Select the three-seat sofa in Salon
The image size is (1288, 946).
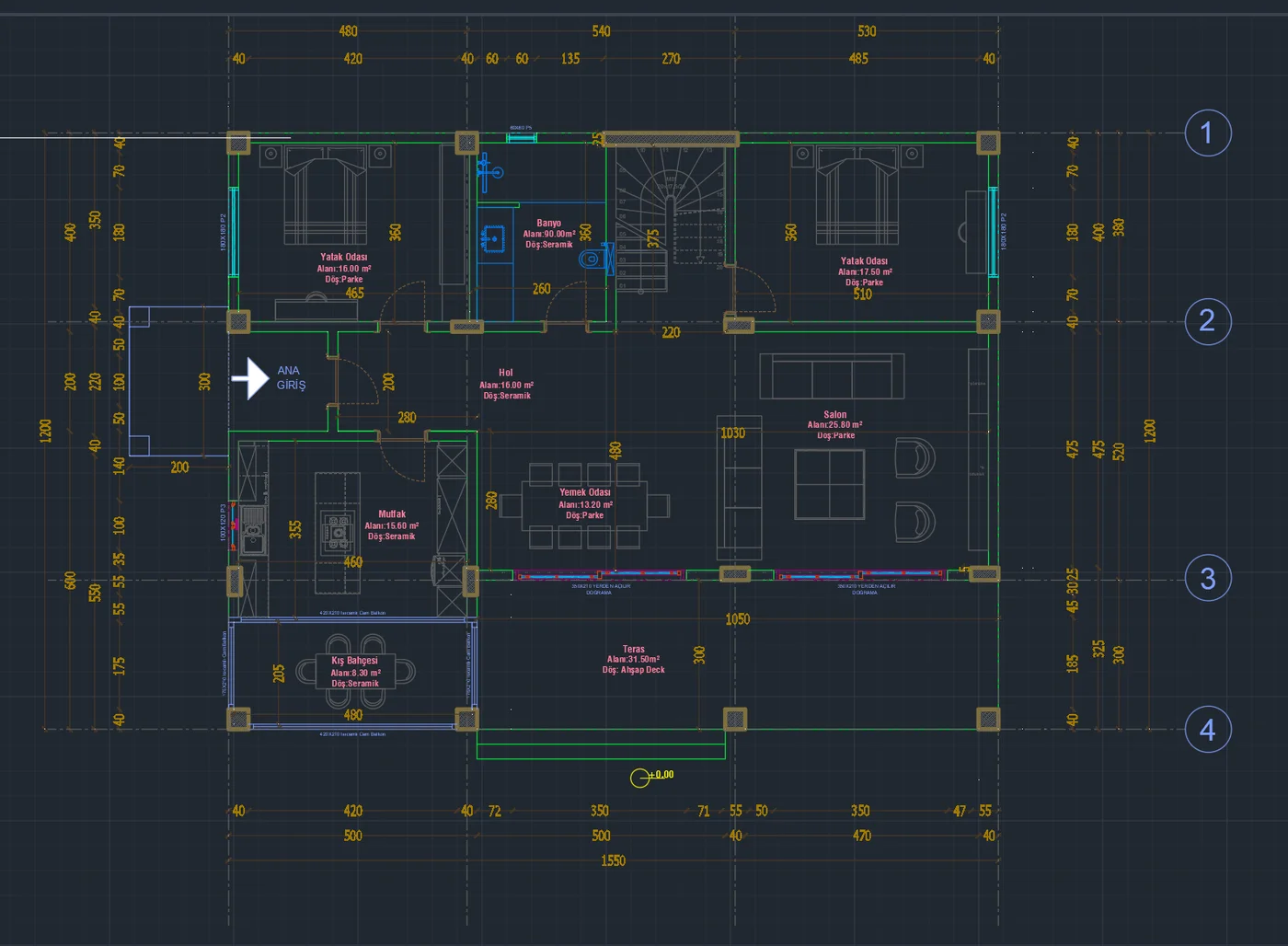pos(833,376)
